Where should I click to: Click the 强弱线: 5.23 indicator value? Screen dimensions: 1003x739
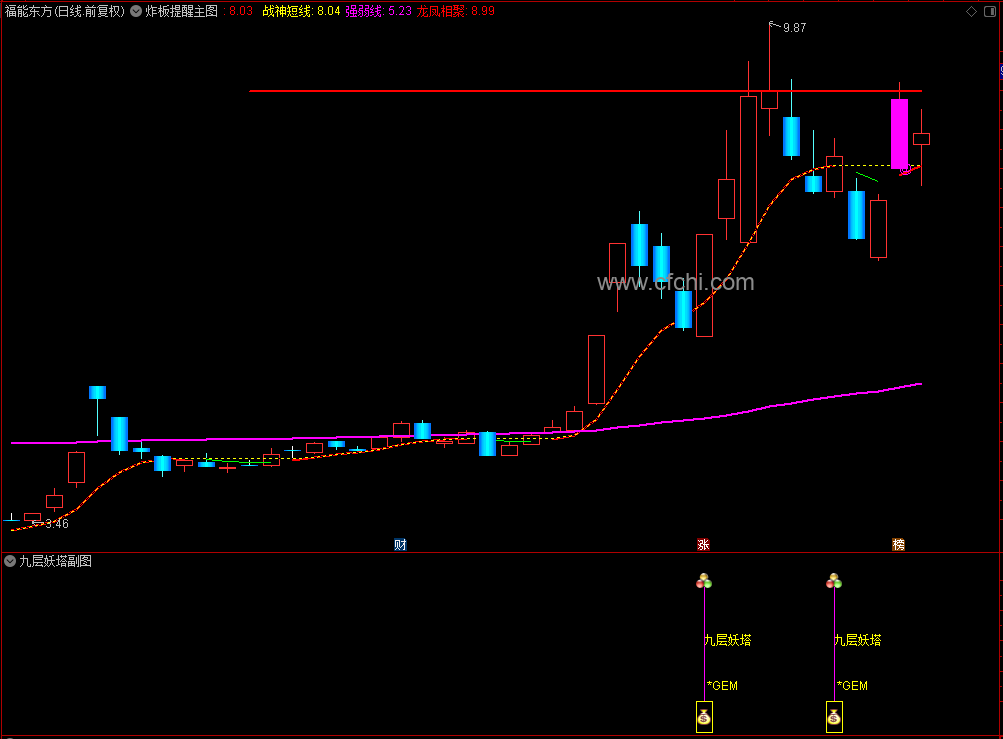[x=379, y=11]
